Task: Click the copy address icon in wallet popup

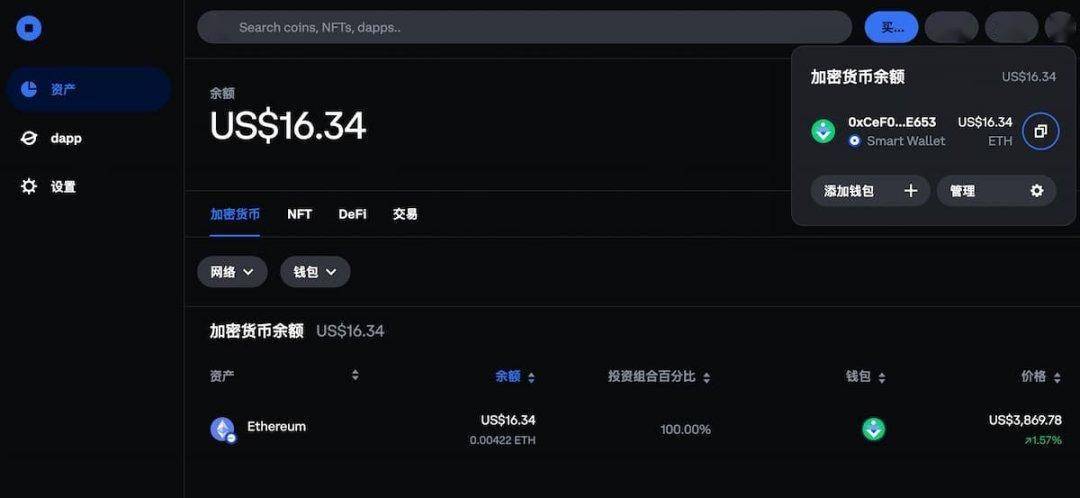Action: pos(1040,132)
